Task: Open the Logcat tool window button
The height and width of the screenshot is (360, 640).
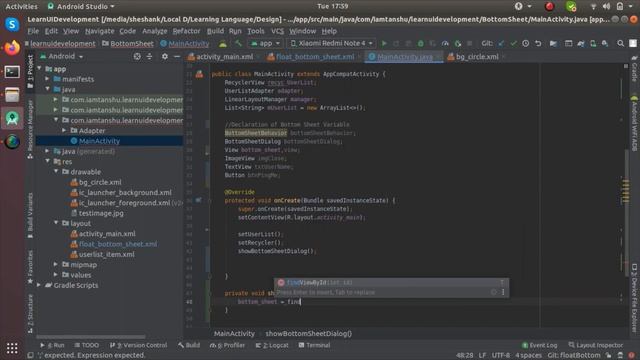Action: 272,345
